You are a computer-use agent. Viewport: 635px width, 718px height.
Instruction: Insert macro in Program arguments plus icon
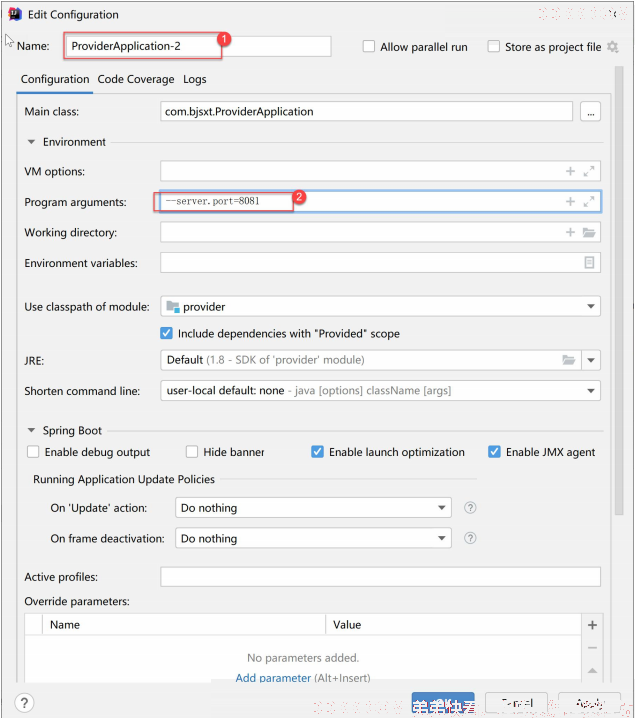(x=570, y=201)
